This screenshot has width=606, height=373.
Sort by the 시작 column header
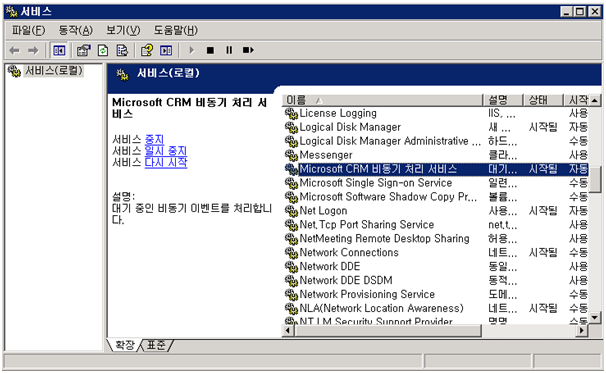(576, 100)
